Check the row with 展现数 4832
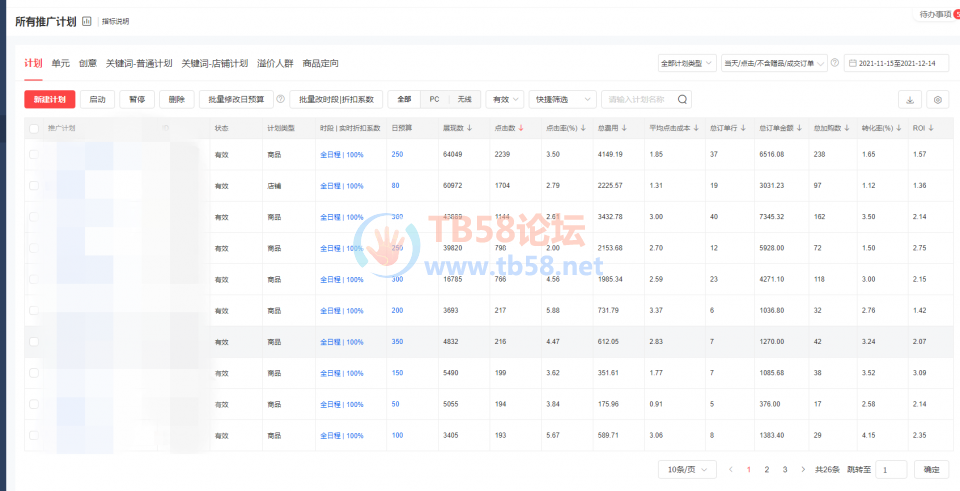Screen dimensions: 960x491 [x=34, y=342]
